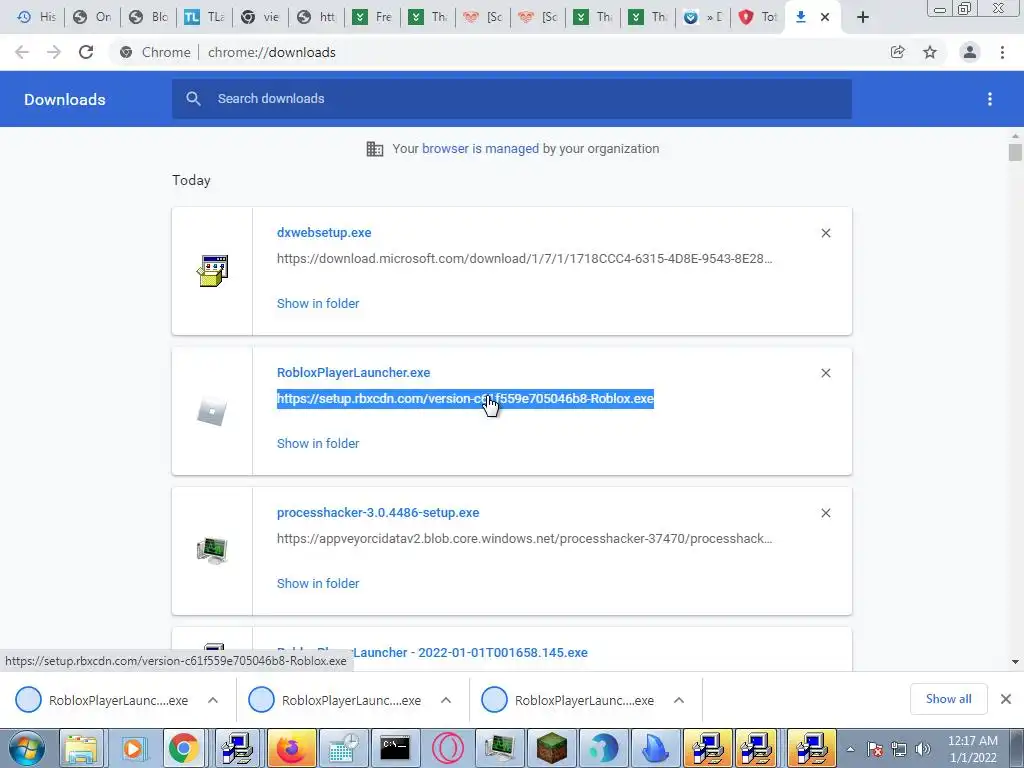Click the Search downloads field

pyautogui.click(x=511, y=99)
